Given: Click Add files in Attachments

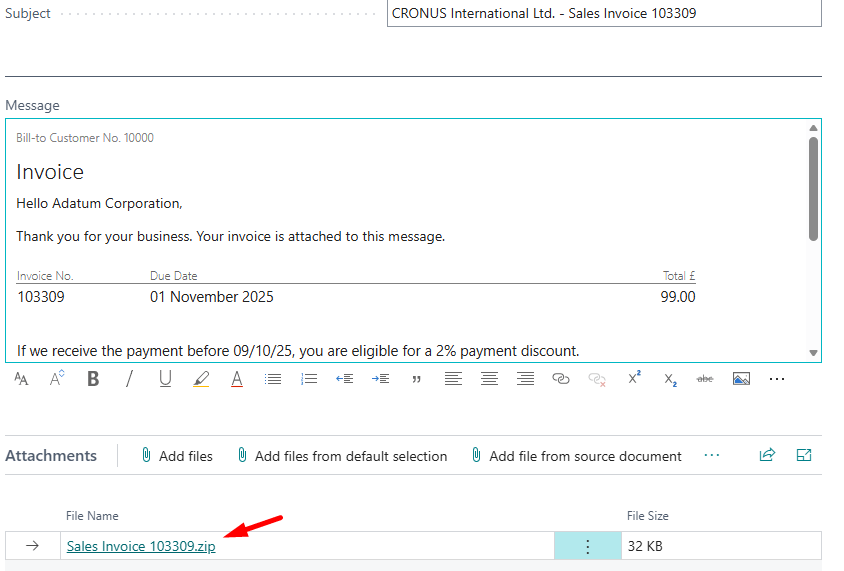Looking at the screenshot, I should click(x=177, y=456).
